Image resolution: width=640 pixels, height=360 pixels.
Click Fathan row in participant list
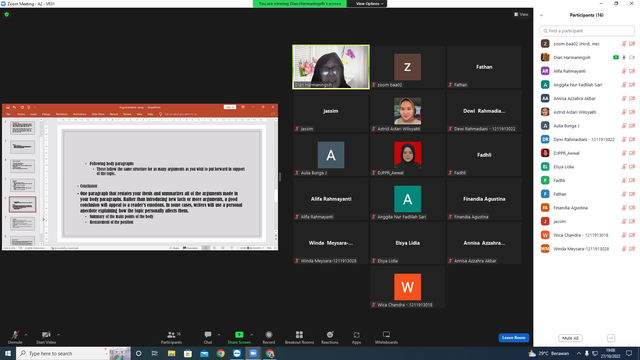point(587,194)
